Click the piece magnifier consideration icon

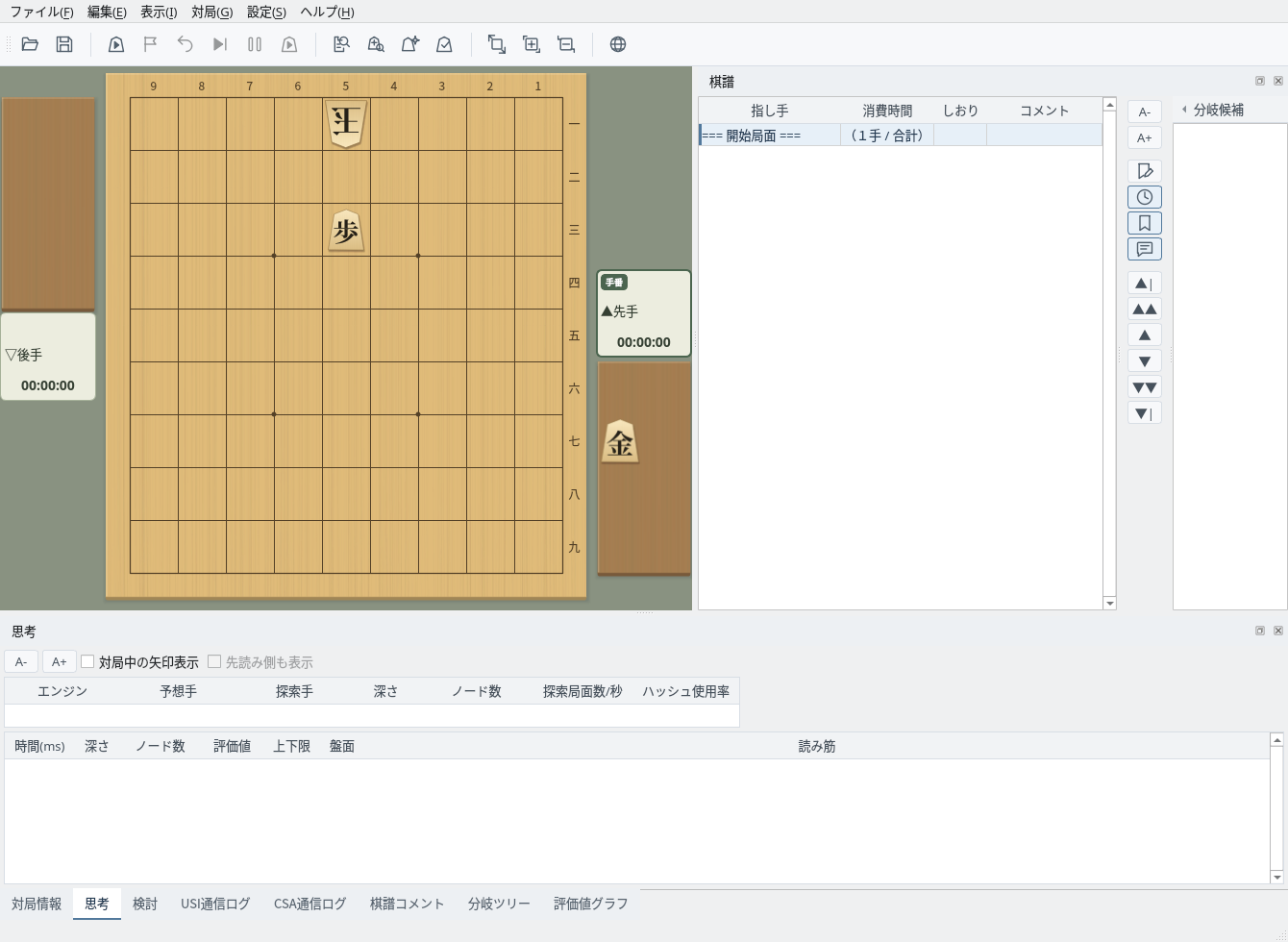[x=376, y=44]
